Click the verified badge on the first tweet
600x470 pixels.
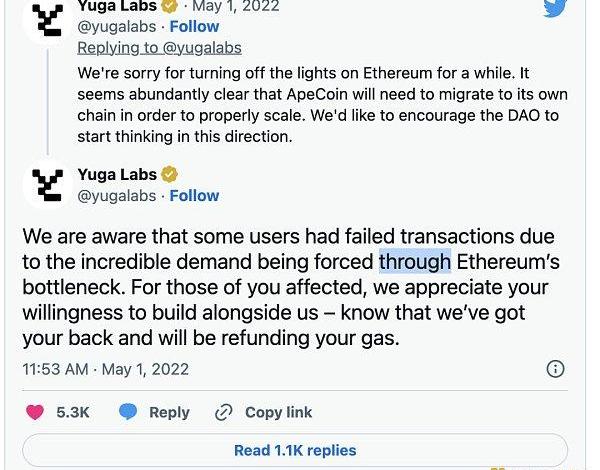coord(169,6)
